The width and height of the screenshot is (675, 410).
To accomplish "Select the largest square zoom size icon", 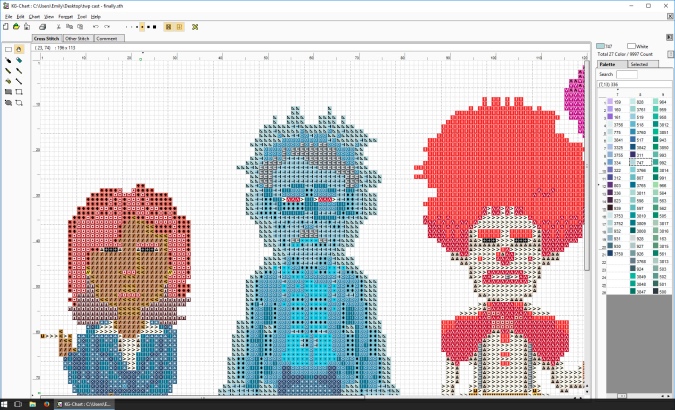I will [155, 27].
